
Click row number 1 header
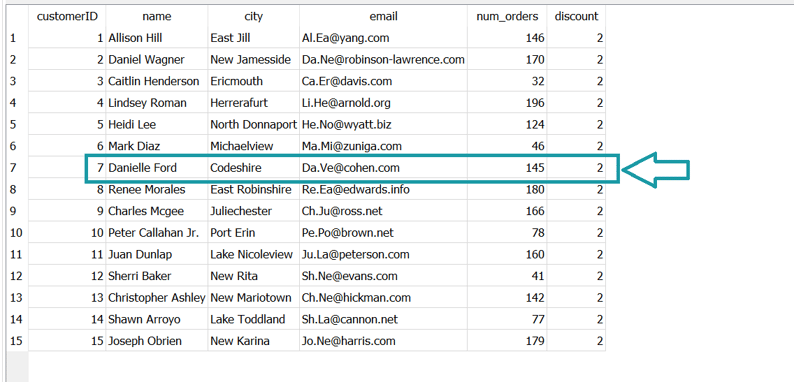tap(14, 38)
